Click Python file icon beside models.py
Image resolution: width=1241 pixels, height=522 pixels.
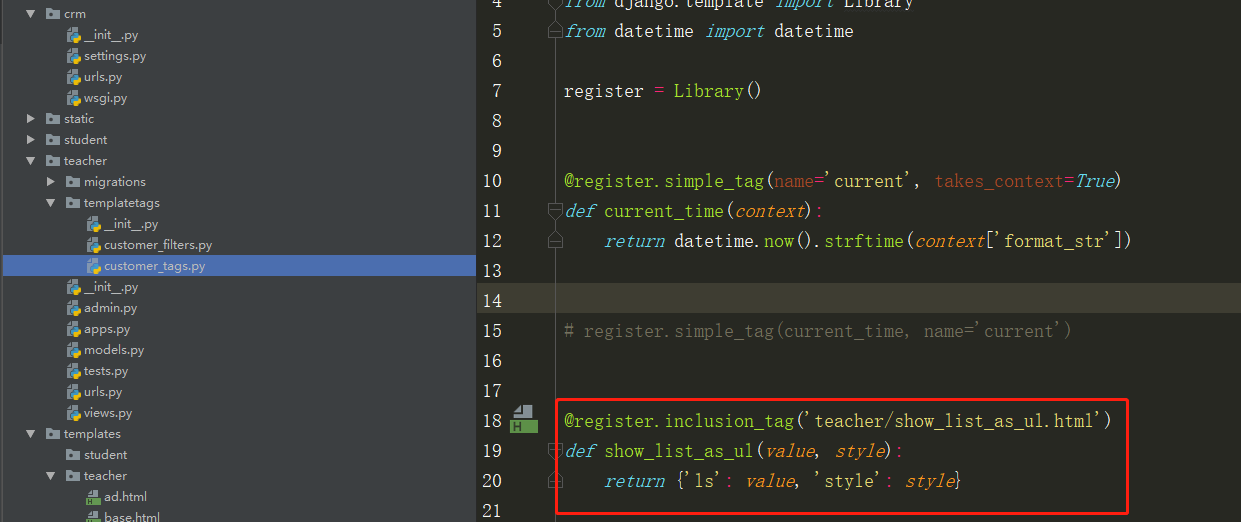point(73,350)
